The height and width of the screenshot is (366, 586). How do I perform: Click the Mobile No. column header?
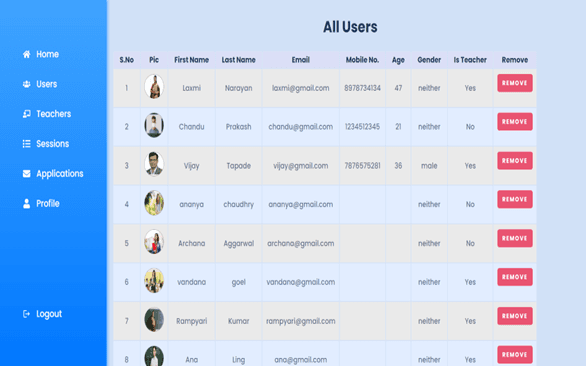click(362, 60)
